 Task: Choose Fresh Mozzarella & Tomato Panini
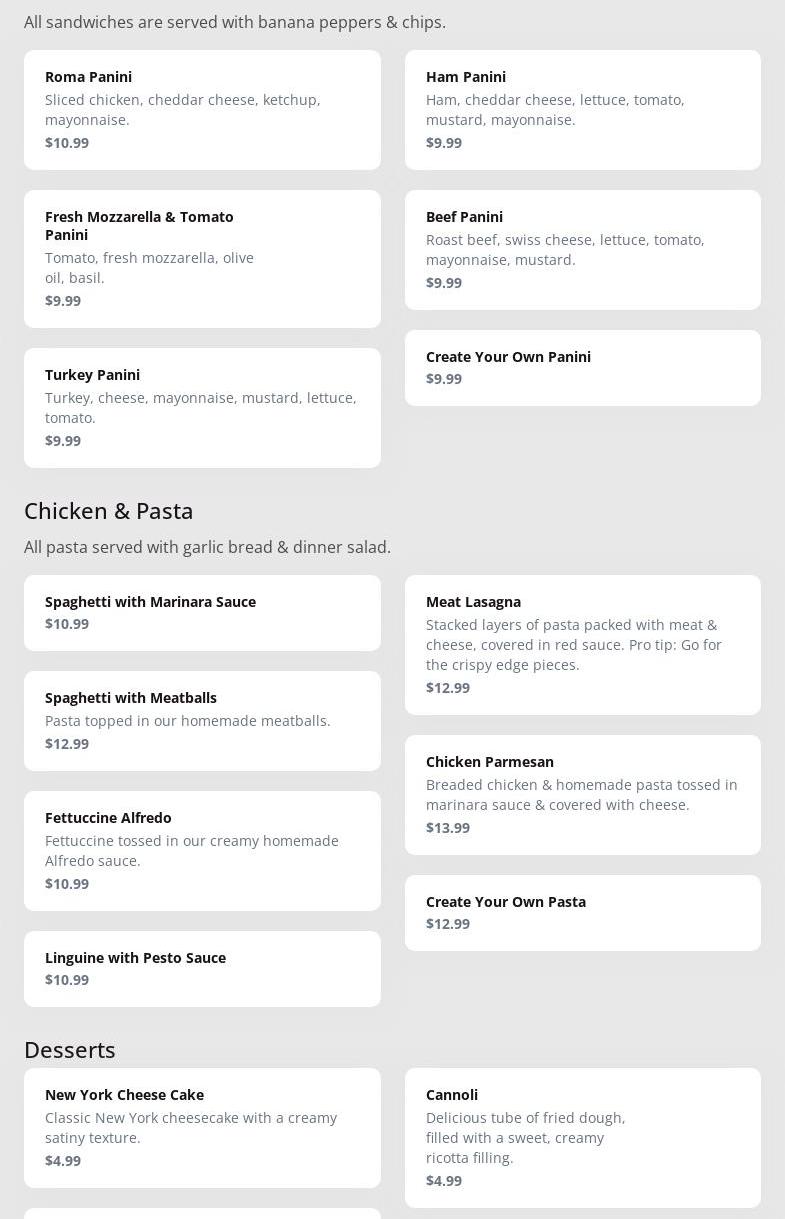point(202,258)
